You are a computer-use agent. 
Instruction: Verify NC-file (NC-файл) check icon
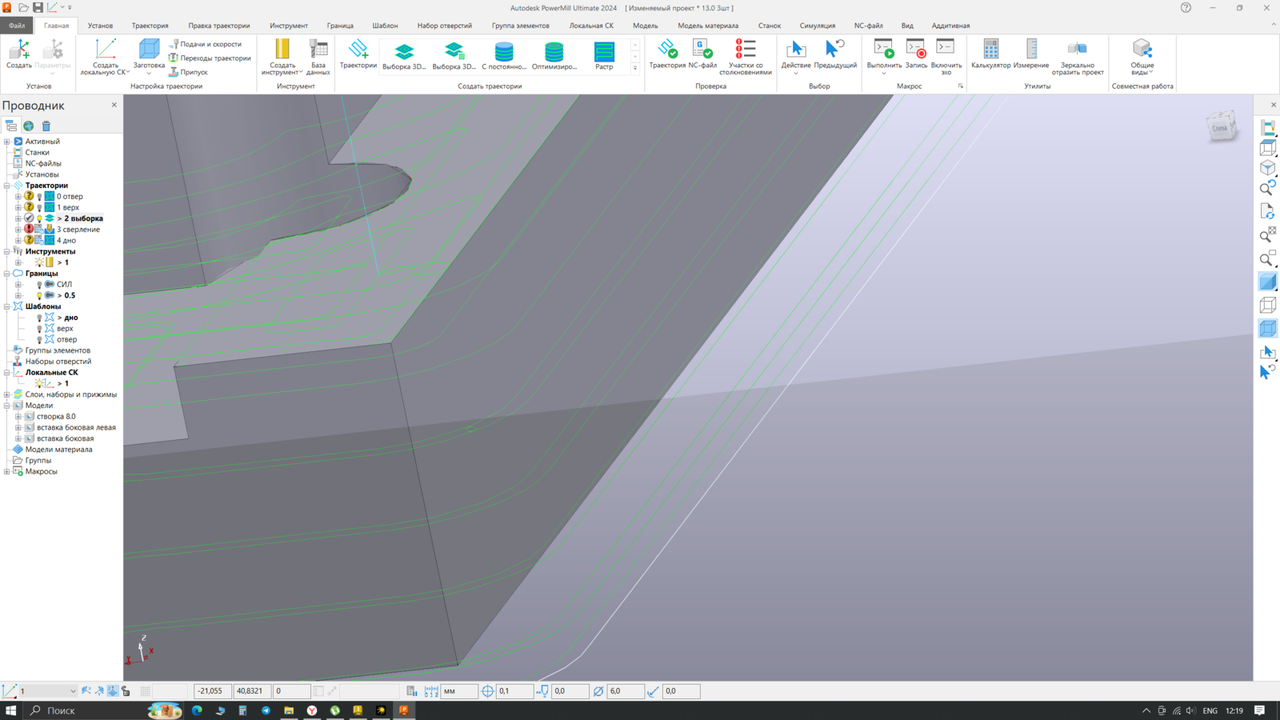pyautogui.click(x=702, y=54)
